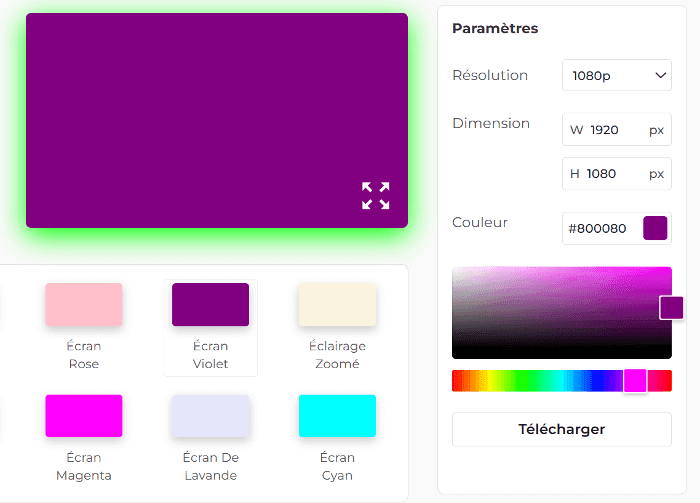Edit the #800080 hex color field
Image resolution: width=700 pixels, height=503 pixels.
point(599,228)
